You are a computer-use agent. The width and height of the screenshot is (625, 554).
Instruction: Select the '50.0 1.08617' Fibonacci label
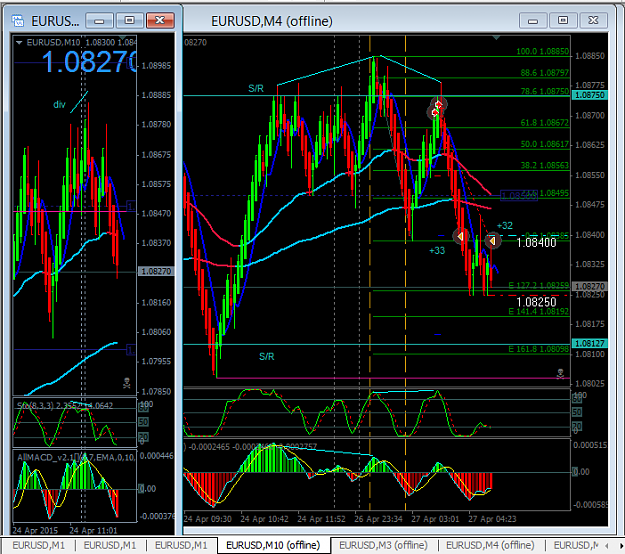click(x=544, y=144)
